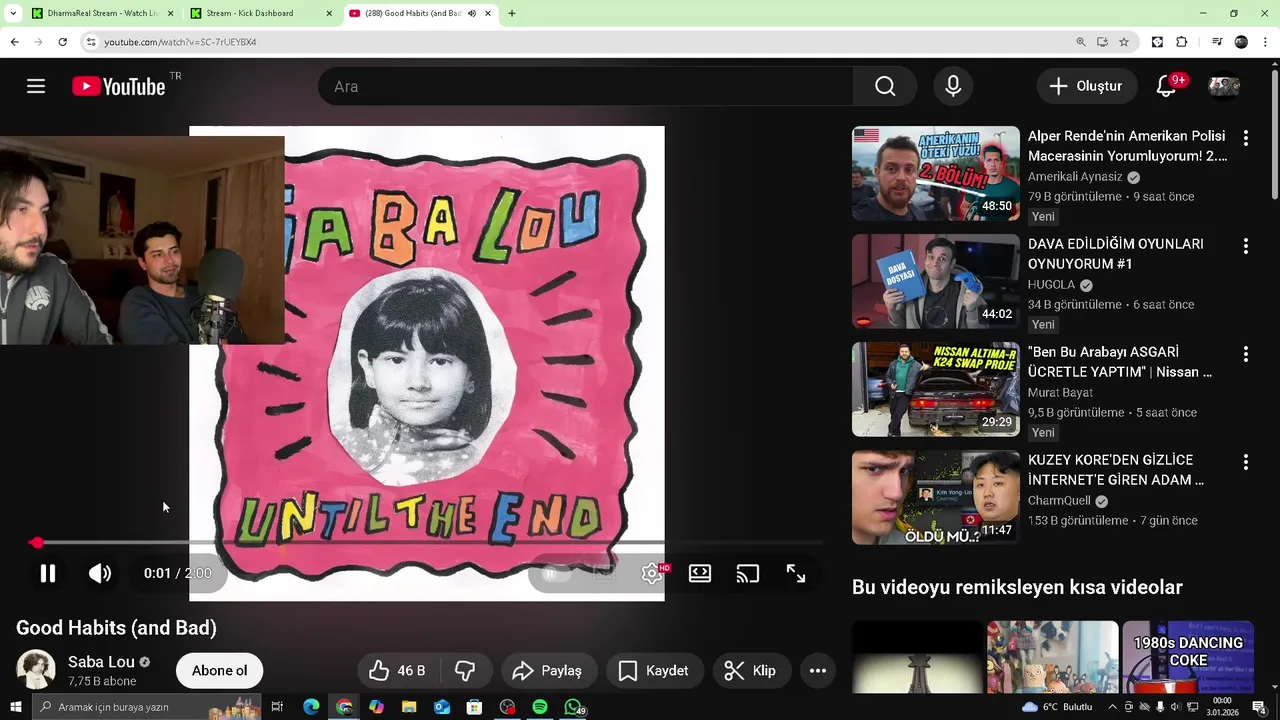Viewport: 1280px width, 720px height.
Task: Expand tab search dropdown arrow
Action: tap(13, 13)
